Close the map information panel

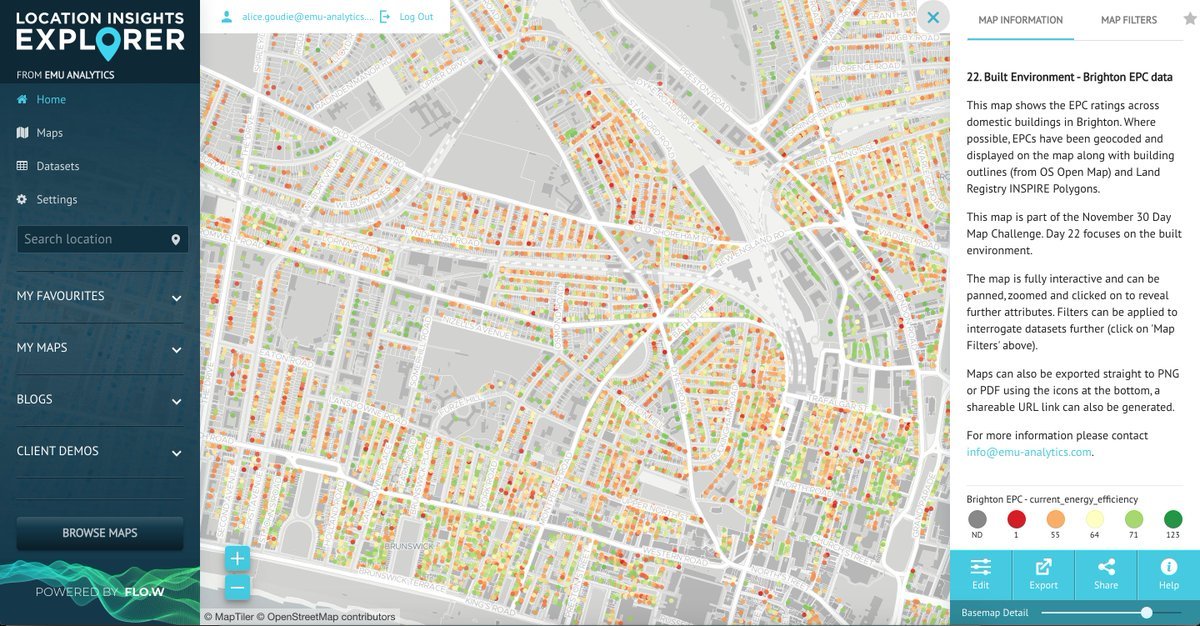933,17
